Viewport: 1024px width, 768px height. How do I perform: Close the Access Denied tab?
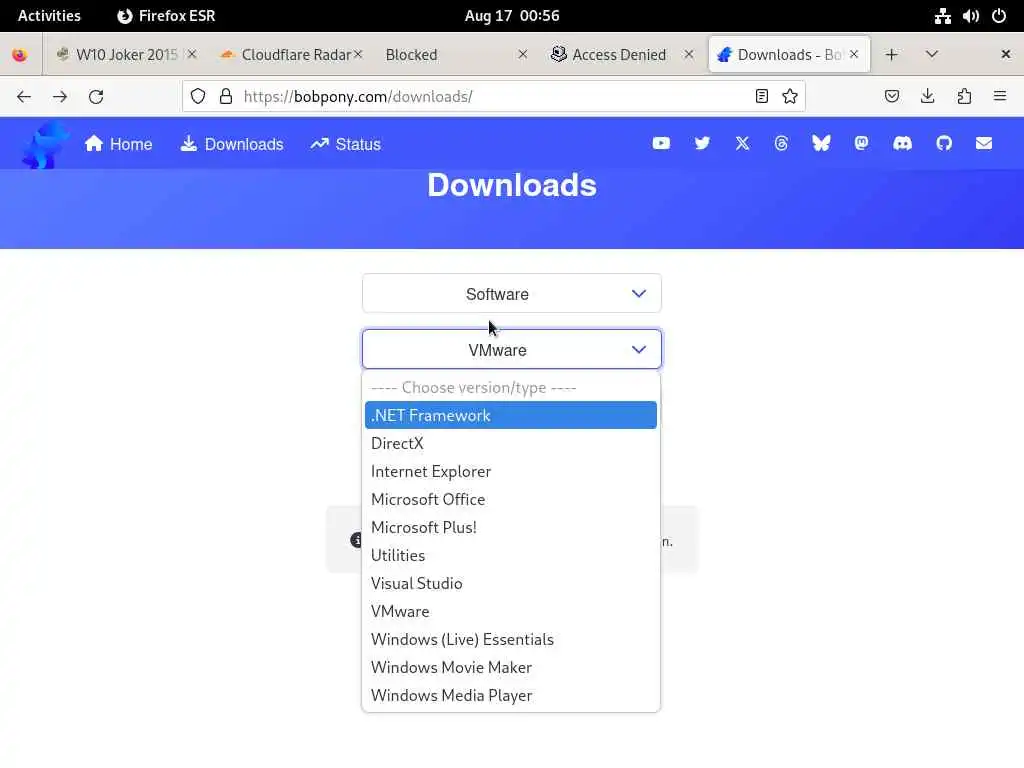[688, 54]
